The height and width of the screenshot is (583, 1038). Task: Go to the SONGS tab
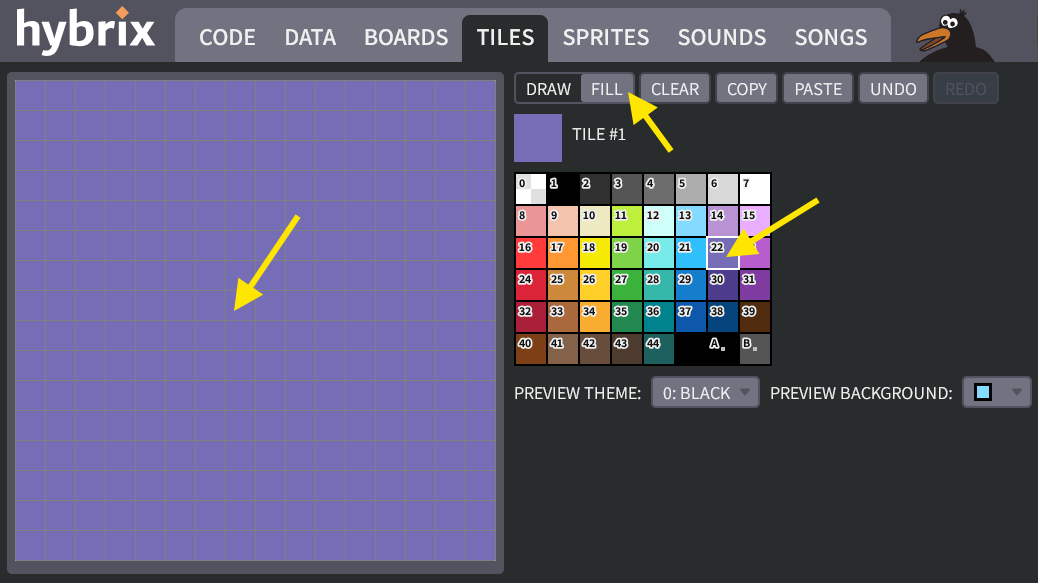[x=830, y=38]
